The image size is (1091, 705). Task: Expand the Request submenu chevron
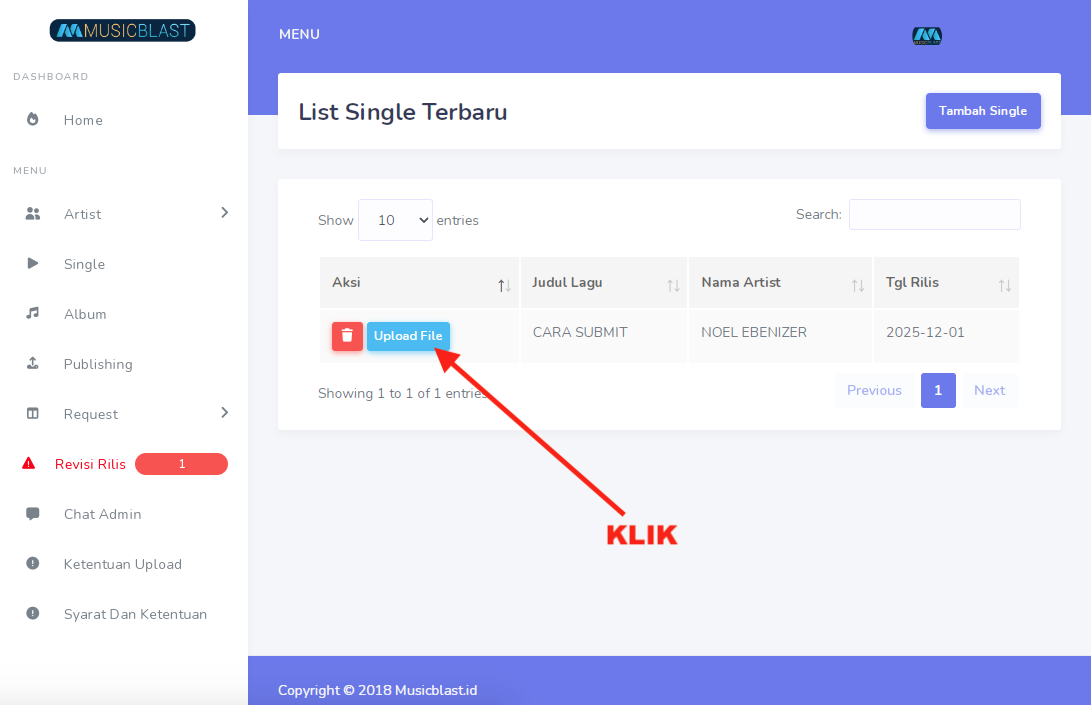[224, 413]
